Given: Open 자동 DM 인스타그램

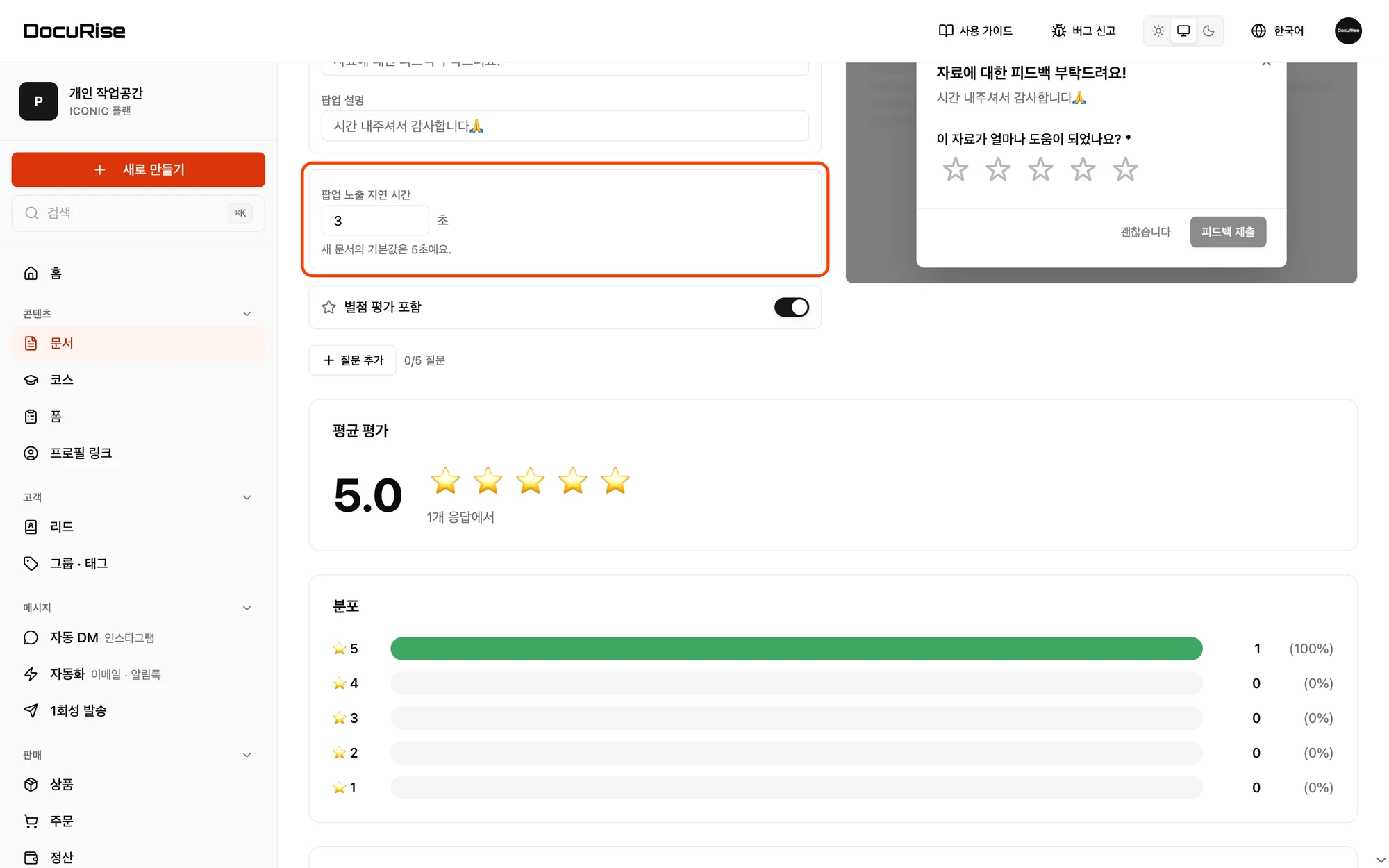Looking at the screenshot, I should point(138,637).
